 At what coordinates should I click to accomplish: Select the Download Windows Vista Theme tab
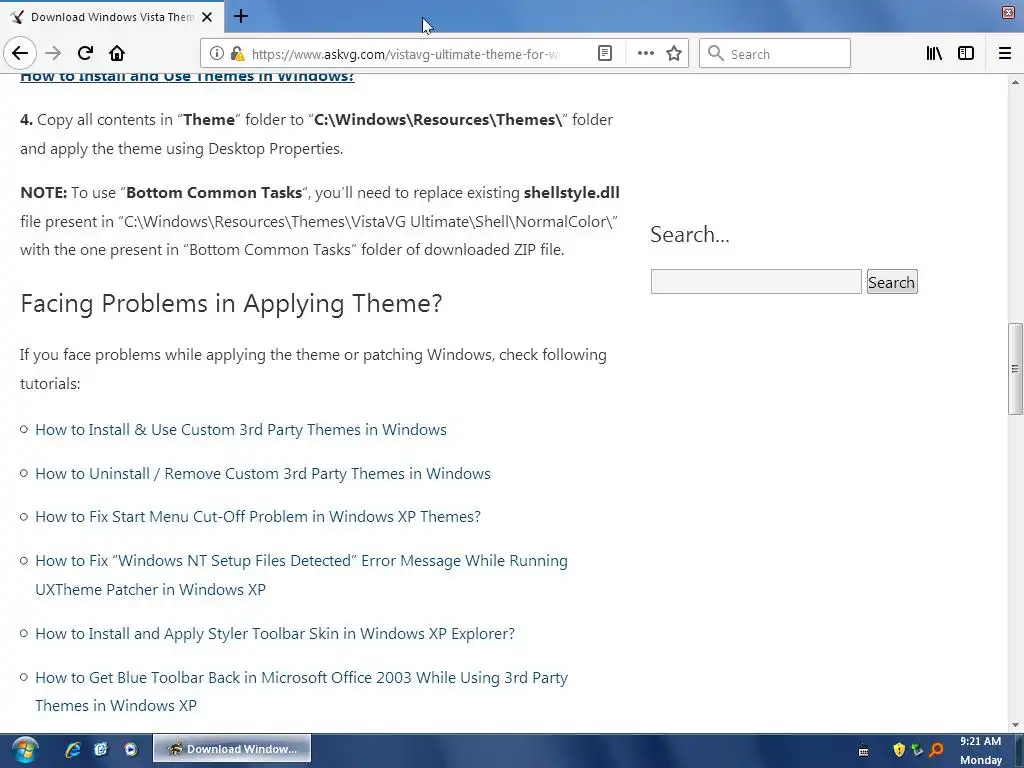coord(111,17)
